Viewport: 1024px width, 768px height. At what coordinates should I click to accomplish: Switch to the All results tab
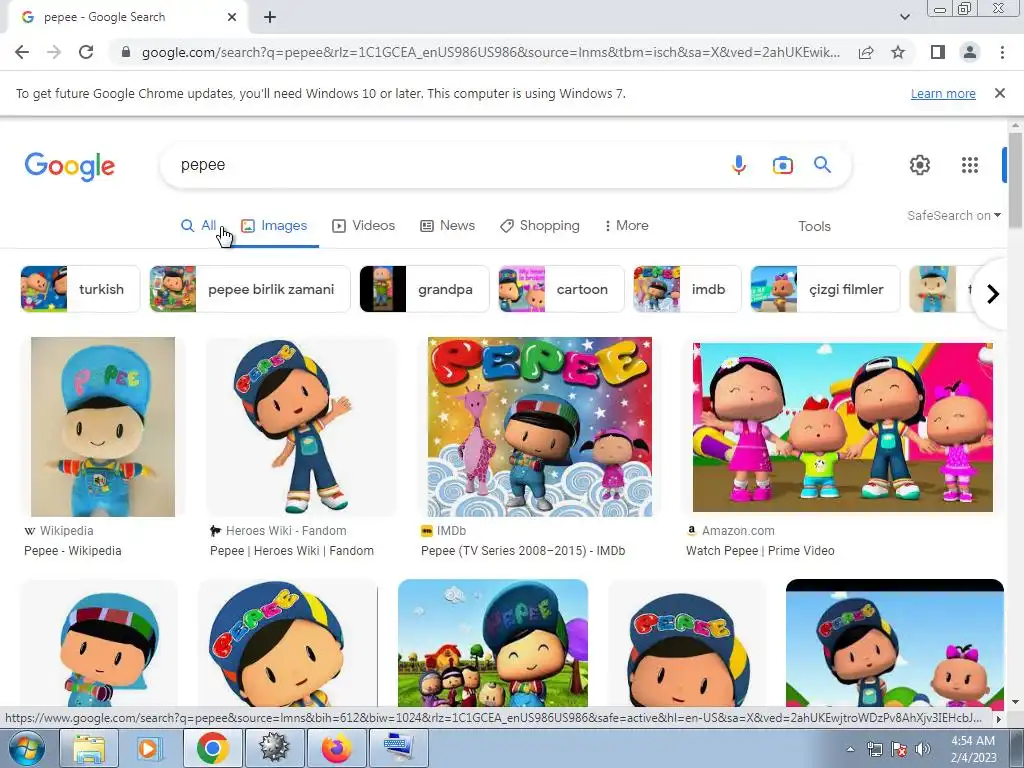tap(199, 226)
